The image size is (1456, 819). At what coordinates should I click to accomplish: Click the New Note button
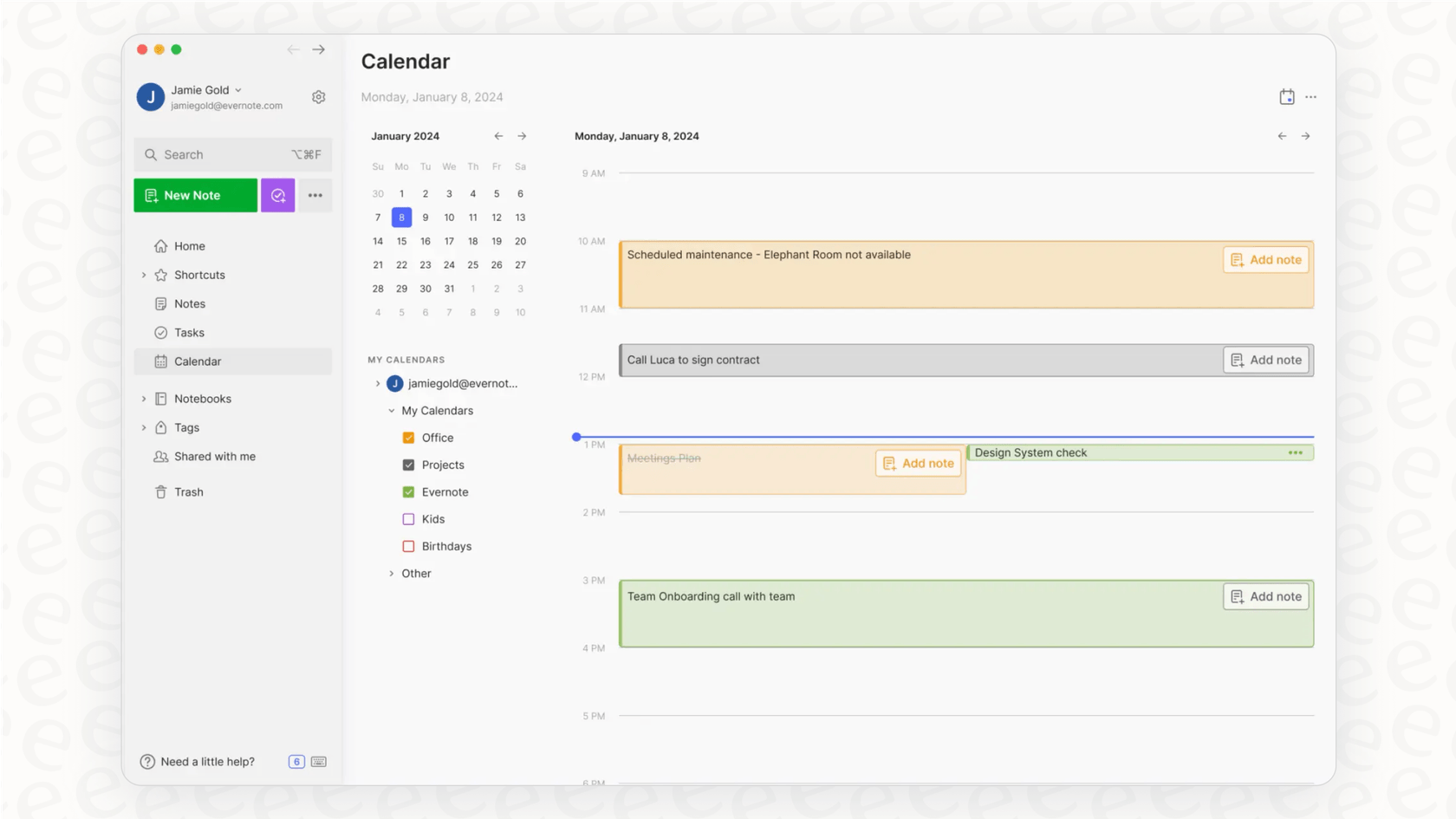click(195, 196)
